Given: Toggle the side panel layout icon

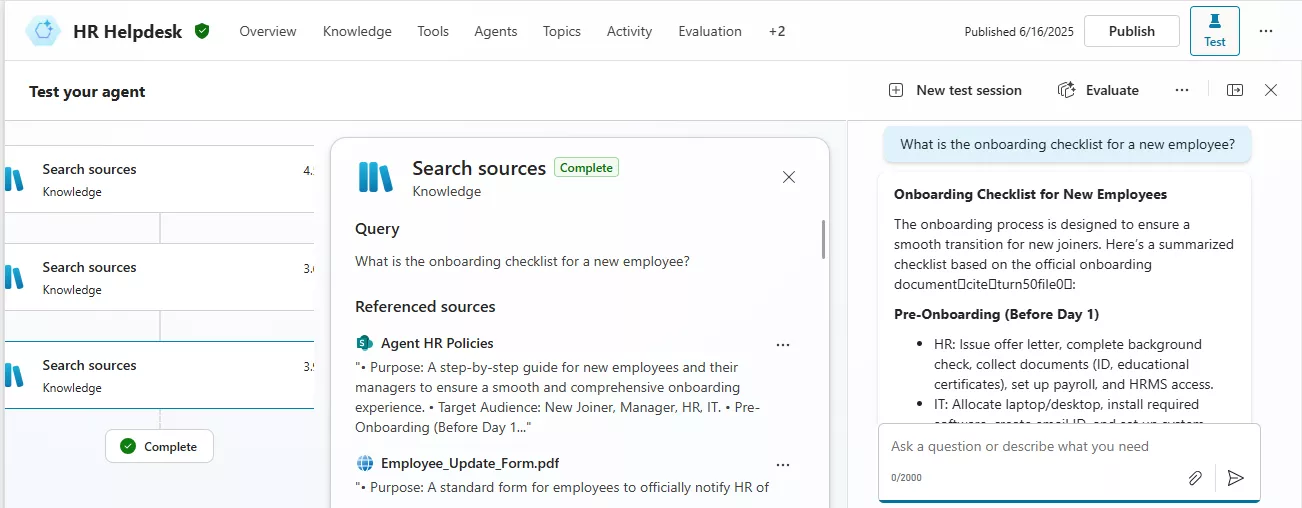Looking at the screenshot, I should 1235,90.
